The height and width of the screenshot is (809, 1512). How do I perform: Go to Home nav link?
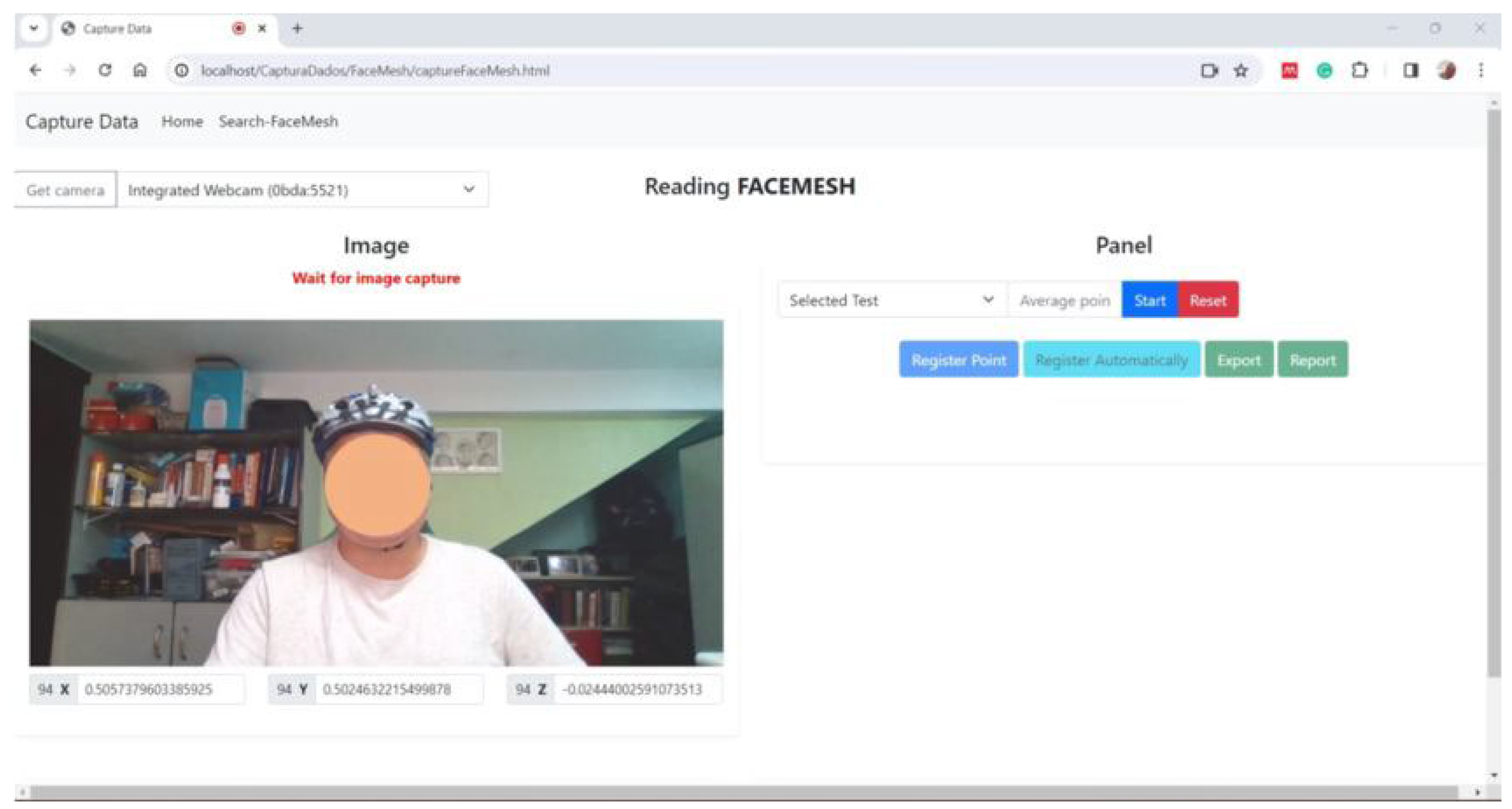182,122
